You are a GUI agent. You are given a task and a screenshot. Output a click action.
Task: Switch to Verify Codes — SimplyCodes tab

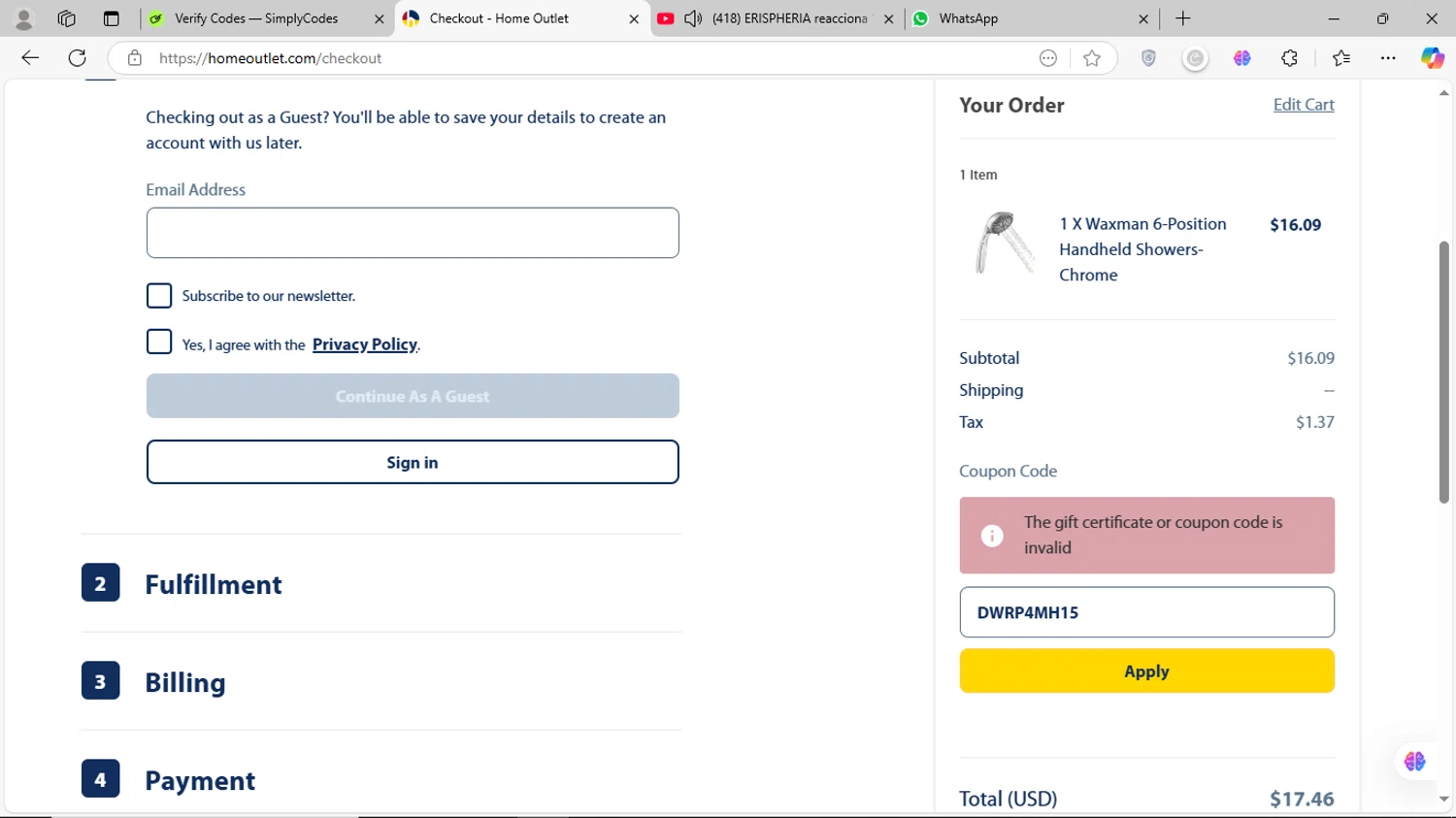256,18
